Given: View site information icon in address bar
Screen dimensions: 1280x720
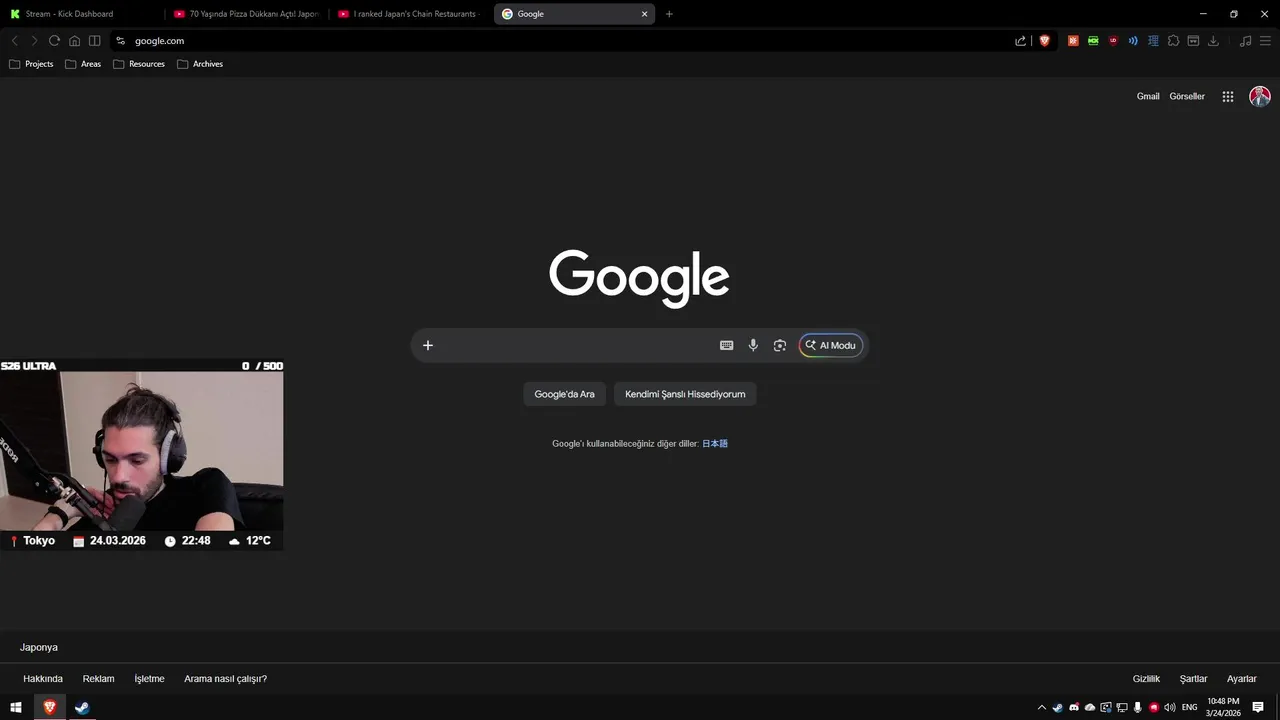Looking at the screenshot, I should (120, 41).
